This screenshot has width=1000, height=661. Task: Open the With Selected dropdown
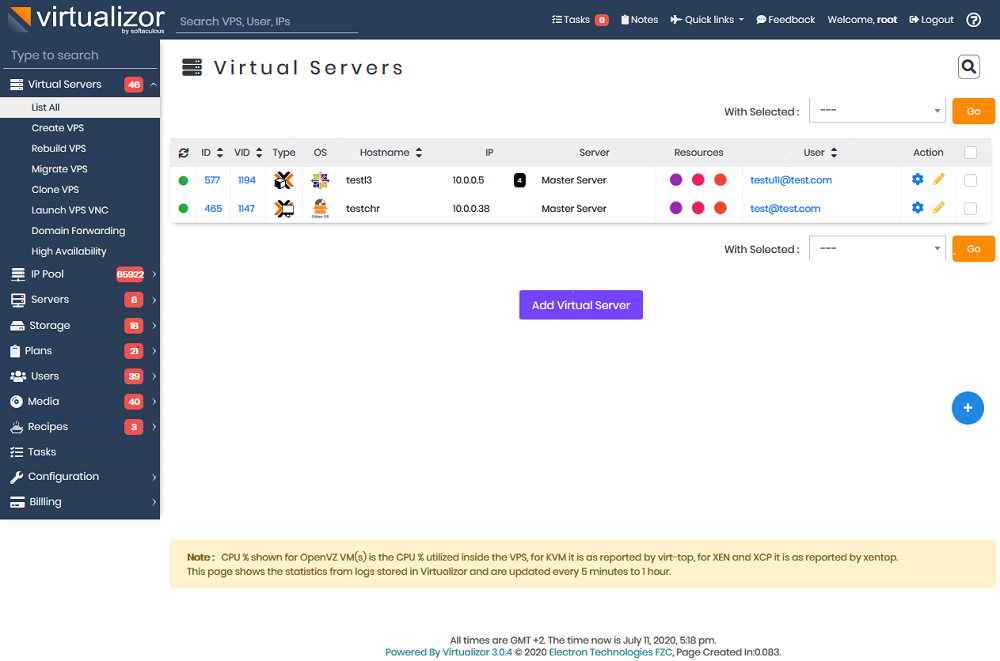point(877,110)
